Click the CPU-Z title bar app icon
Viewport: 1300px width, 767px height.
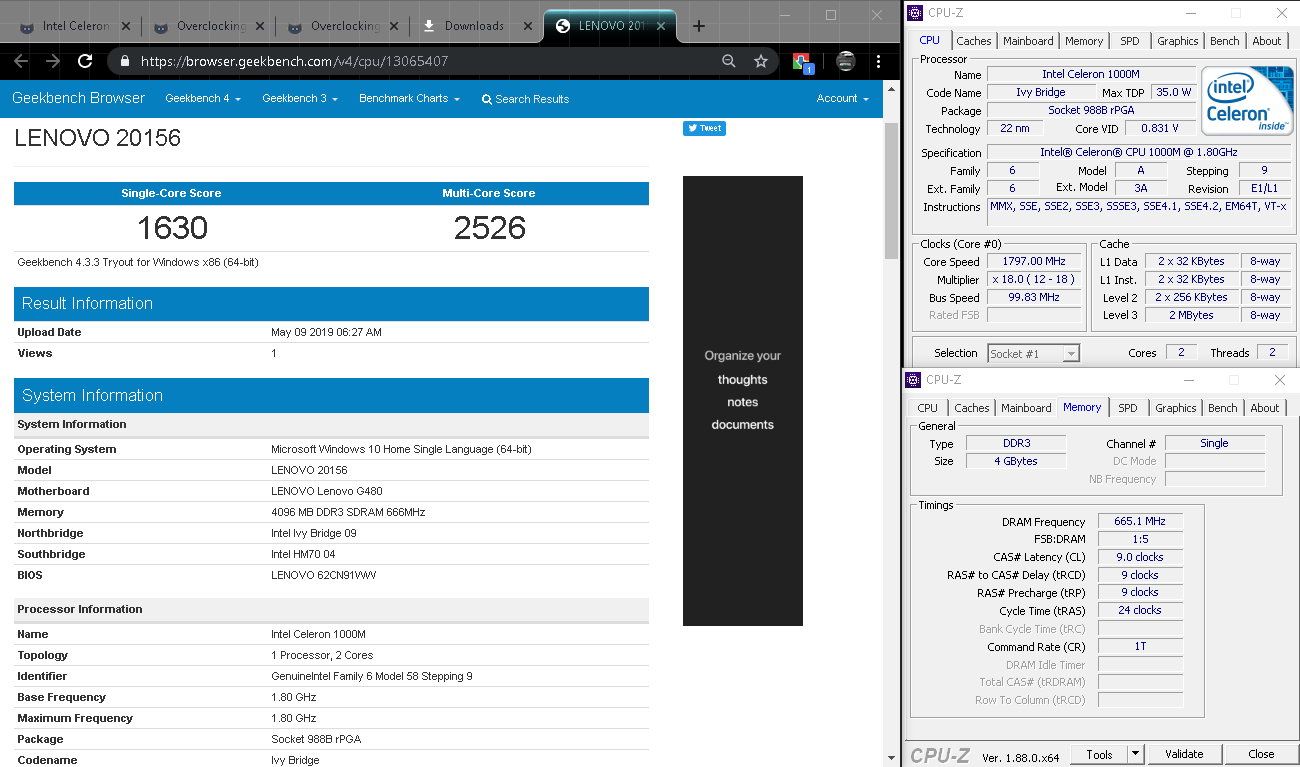[x=914, y=13]
